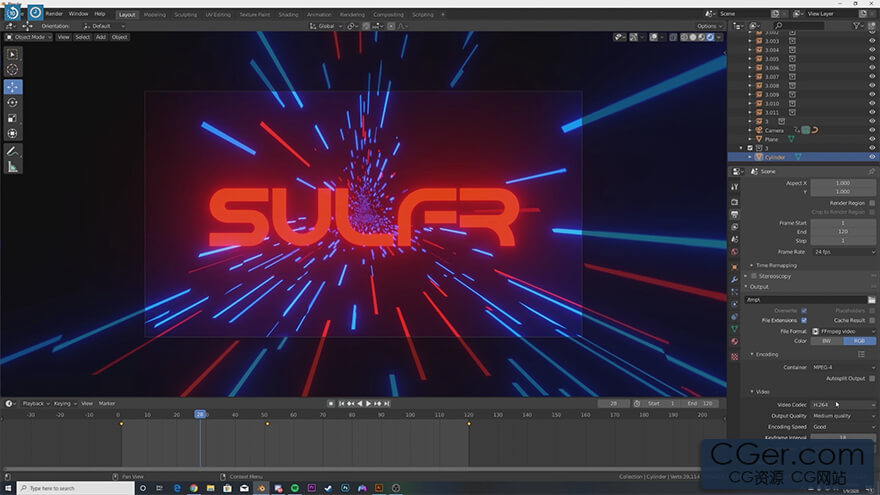Open the Tool properties tab

click(735, 186)
